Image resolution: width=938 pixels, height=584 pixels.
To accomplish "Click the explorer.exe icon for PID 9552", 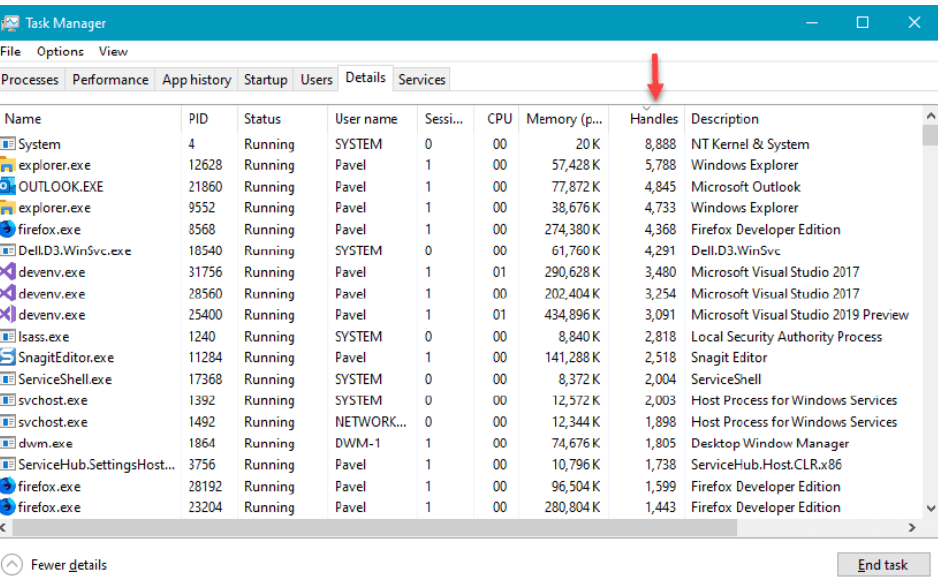I will point(7,208).
